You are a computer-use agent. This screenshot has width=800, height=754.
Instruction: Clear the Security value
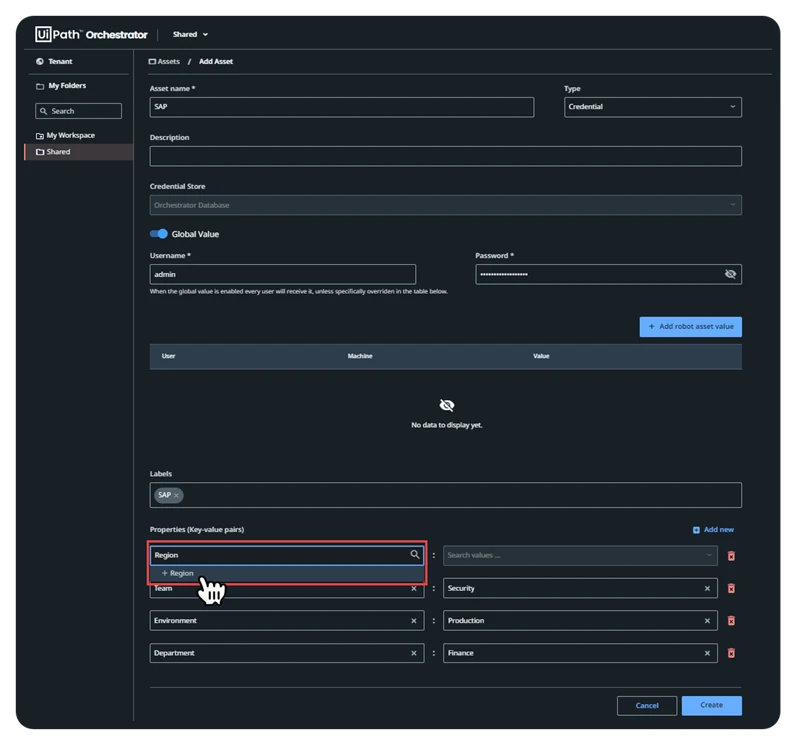click(707, 589)
